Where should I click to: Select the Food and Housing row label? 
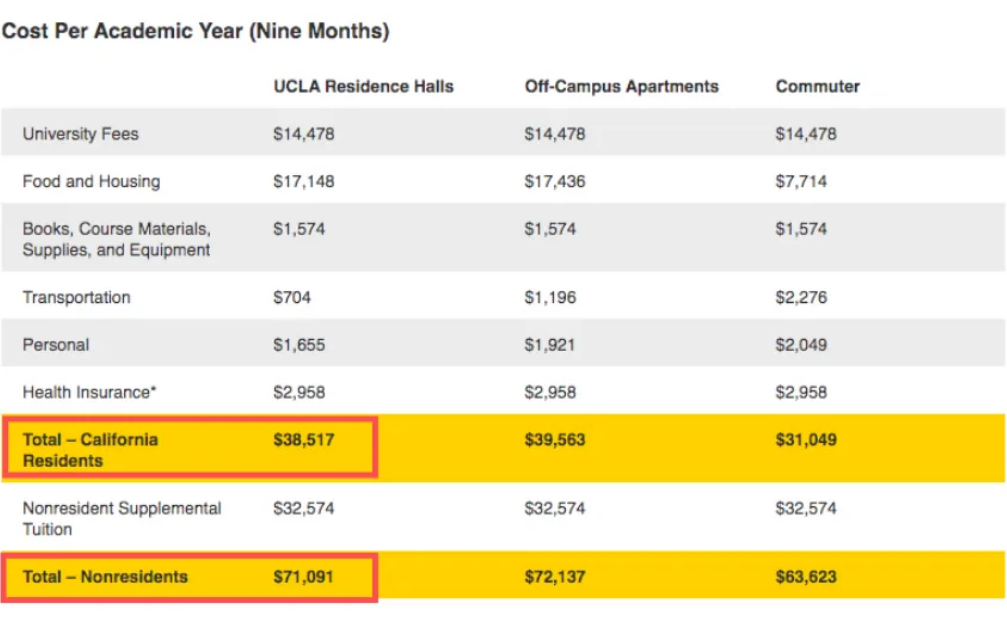[91, 182]
